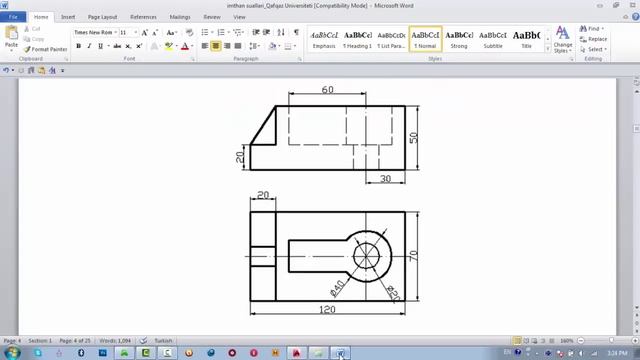This screenshot has width=640, height=360.
Task: Click the Shading paint bucket button
Action: tap(273, 46)
